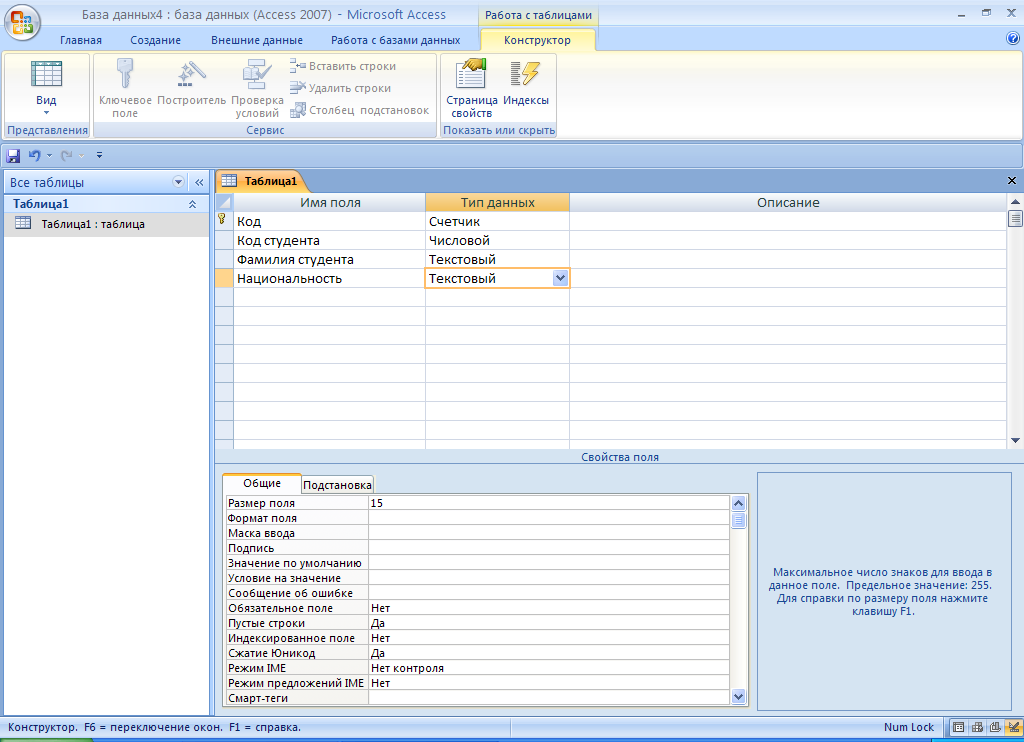1024x742 pixels.
Task: Click the Описание column header
Action: (788, 202)
